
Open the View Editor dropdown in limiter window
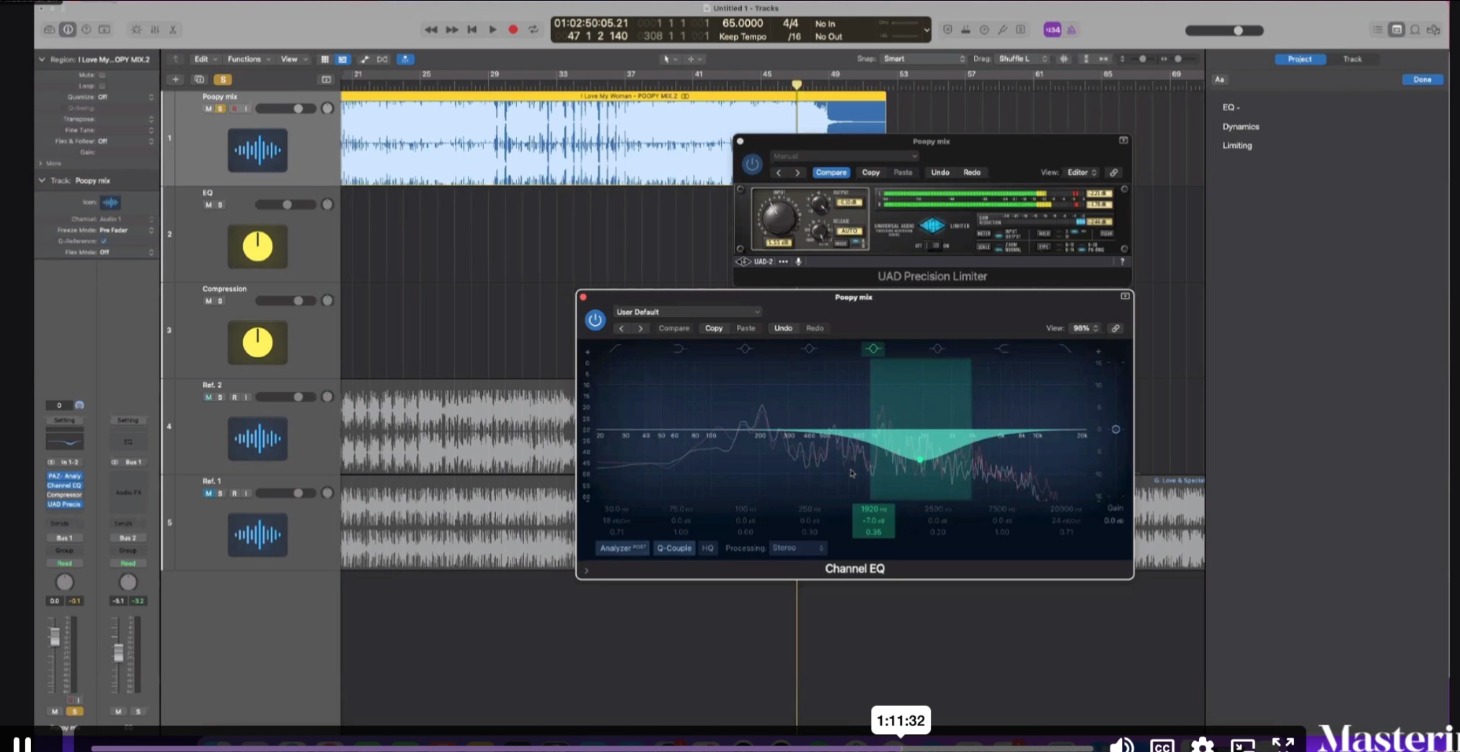point(1082,172)
